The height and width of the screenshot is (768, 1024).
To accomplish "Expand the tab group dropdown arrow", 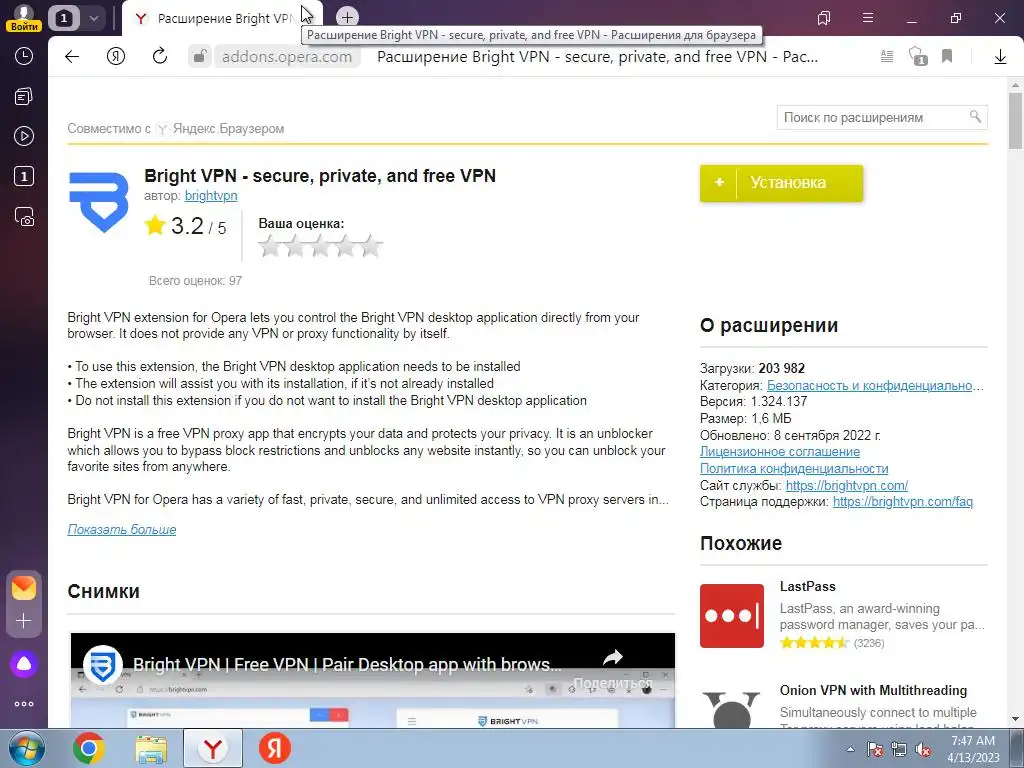I will click(x=93, y=18).
